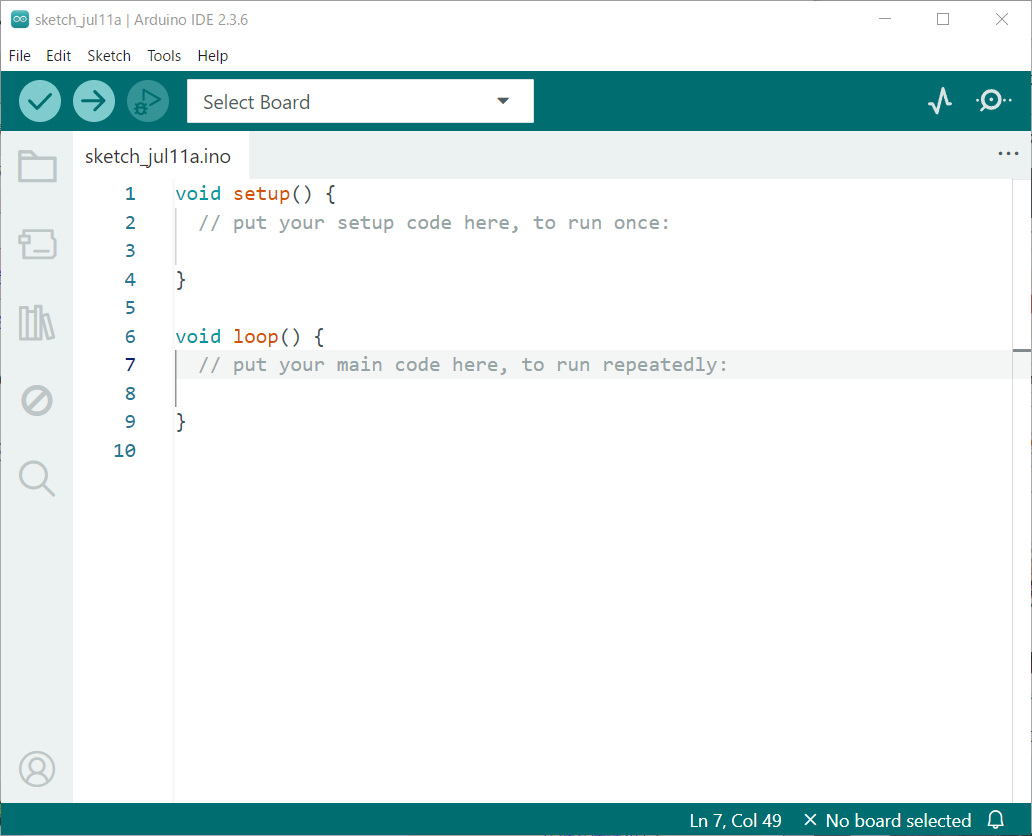Click the Upload arrow button
The height and width of the screenshot is (836, 1032).
(94, 101)
